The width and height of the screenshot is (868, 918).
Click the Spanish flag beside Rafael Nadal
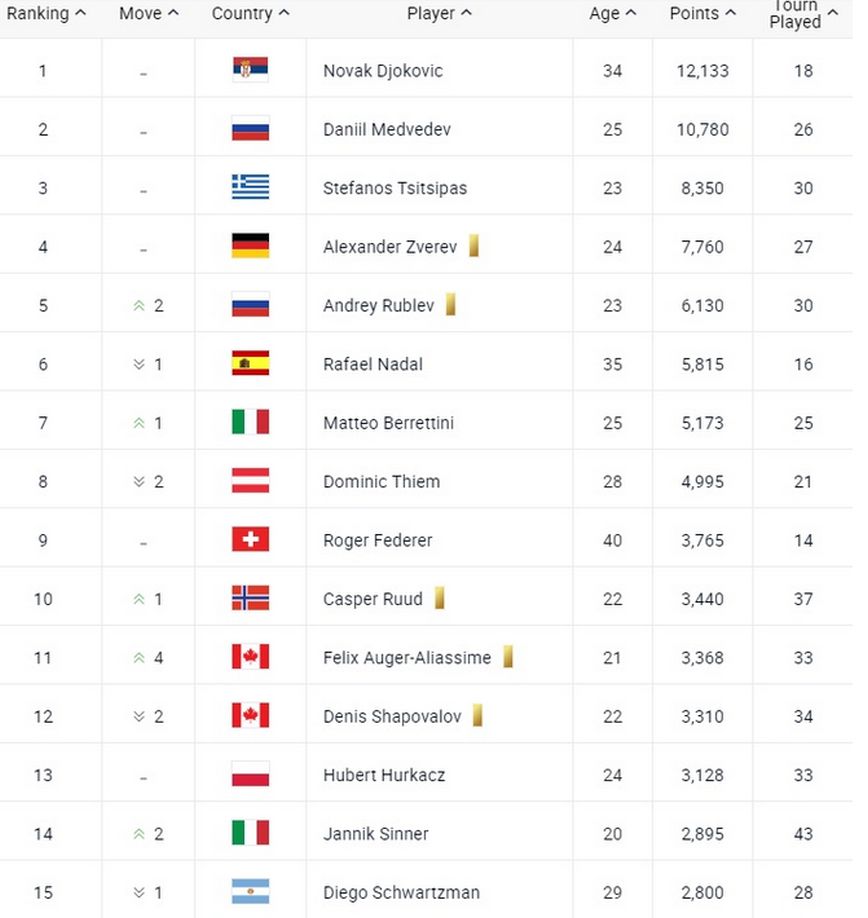250,363
